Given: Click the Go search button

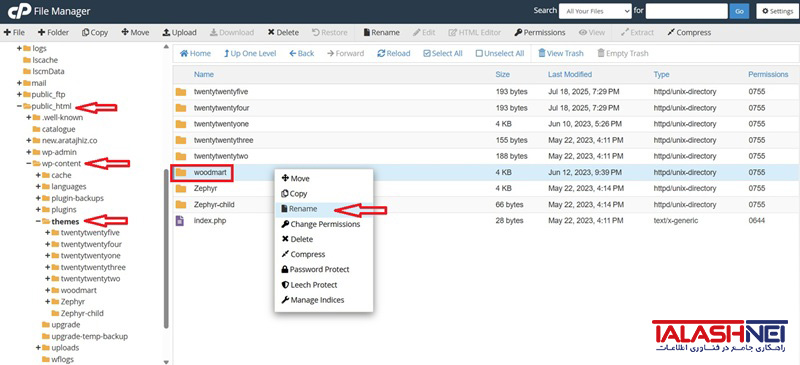Looking at the screenshot, I should point(739,11).
